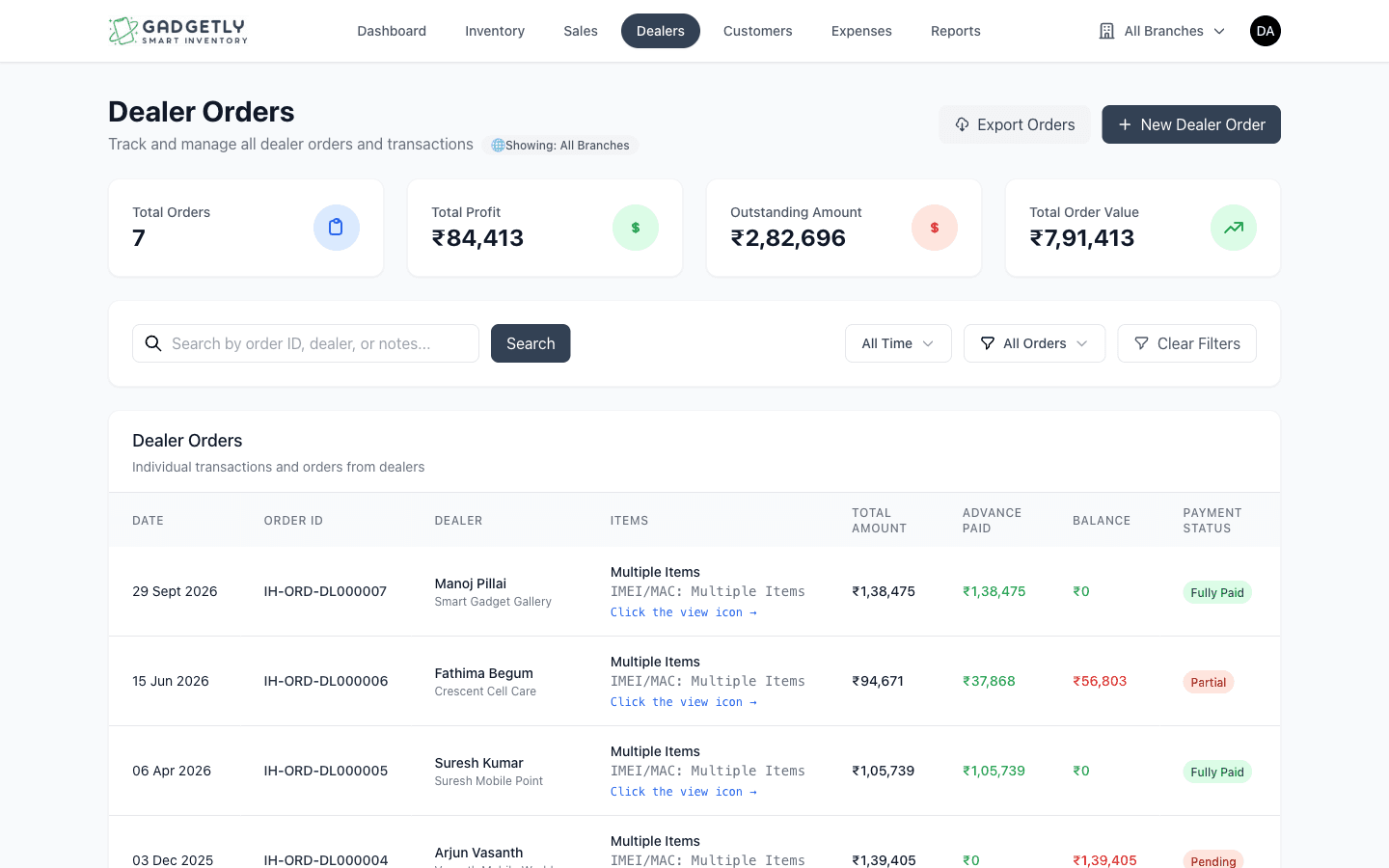1389x868 pixels.
Task: Open the All Orders status filter
Action: pyautogui.click(x=1034, y=343)
